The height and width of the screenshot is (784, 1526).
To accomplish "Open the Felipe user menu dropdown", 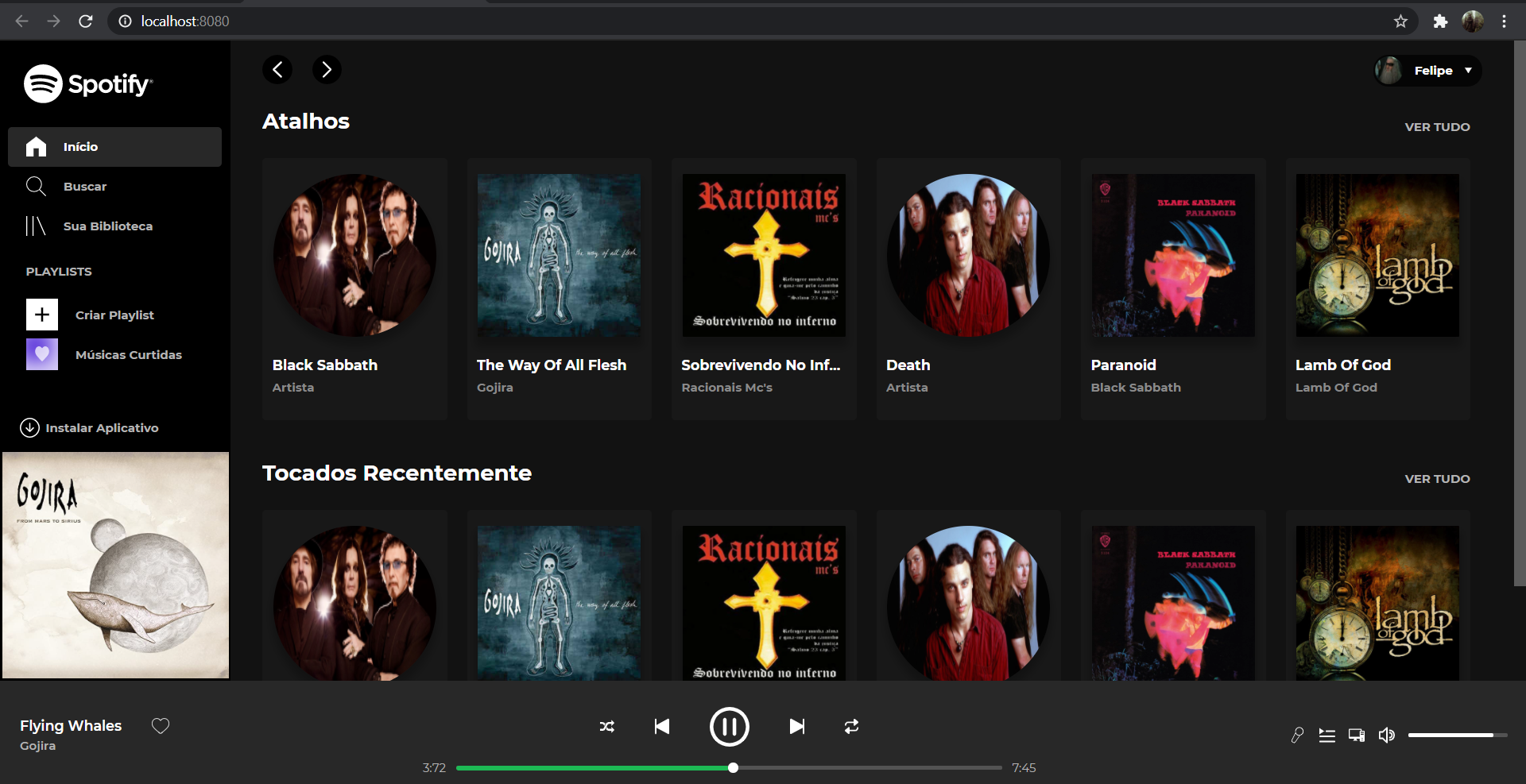I will tap(1427, 71).
